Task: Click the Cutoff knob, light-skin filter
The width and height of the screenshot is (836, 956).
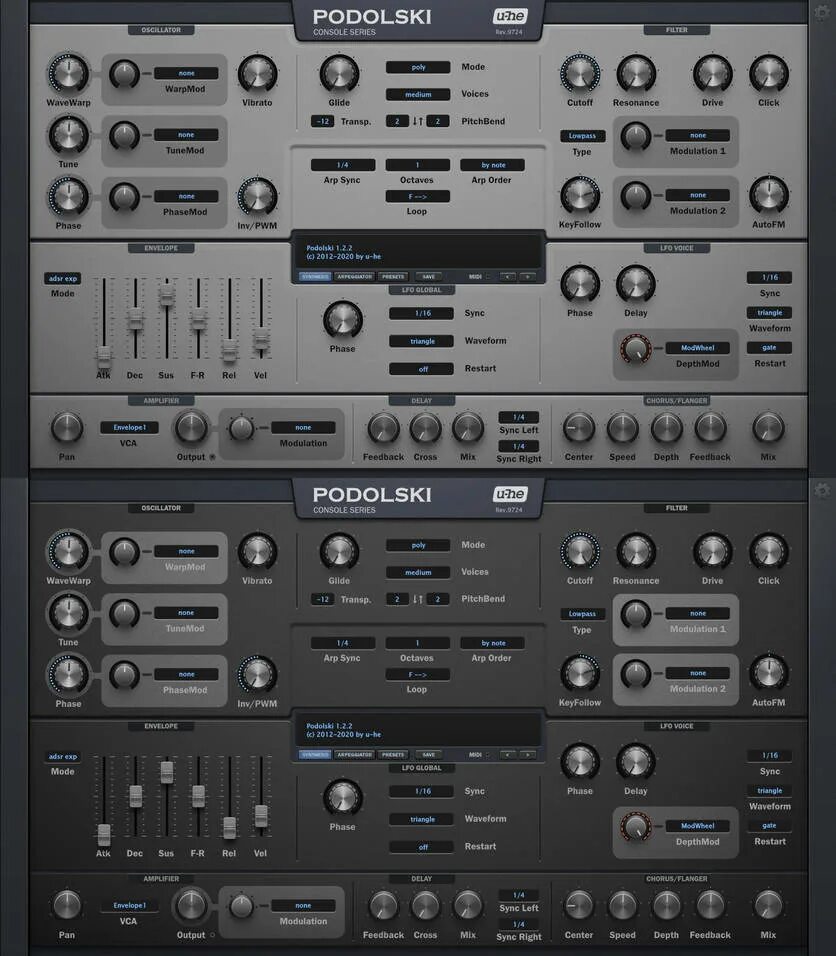Action: coord(580,73)
